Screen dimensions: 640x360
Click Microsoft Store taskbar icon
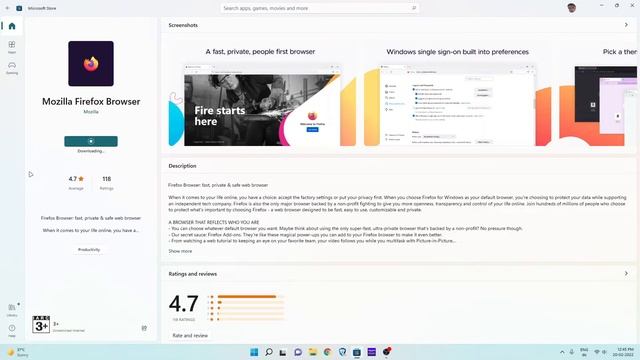point(357,352)
